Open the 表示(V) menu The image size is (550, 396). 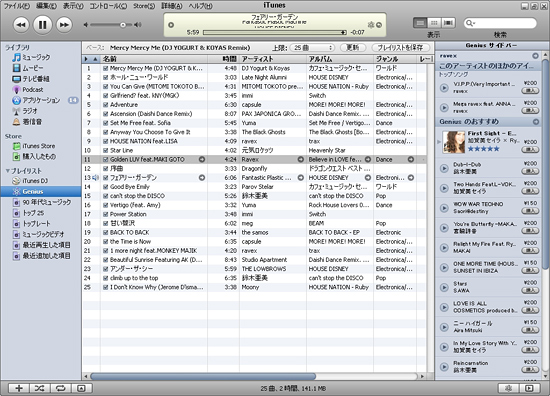click(x=73, y=6)
